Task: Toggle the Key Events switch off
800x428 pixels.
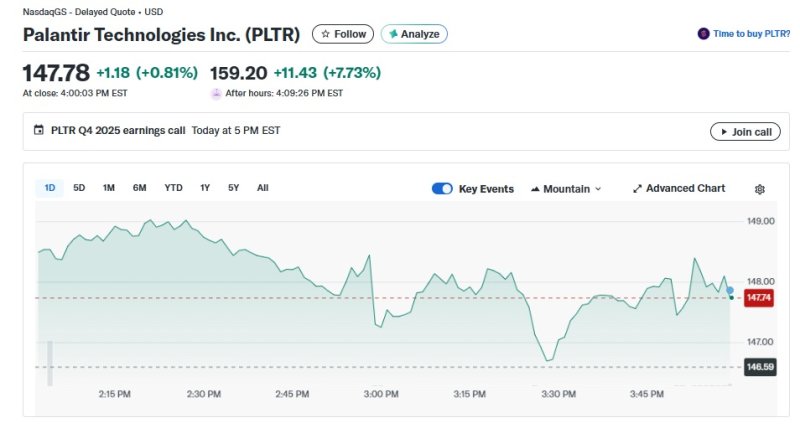Action: coord(442,189)
